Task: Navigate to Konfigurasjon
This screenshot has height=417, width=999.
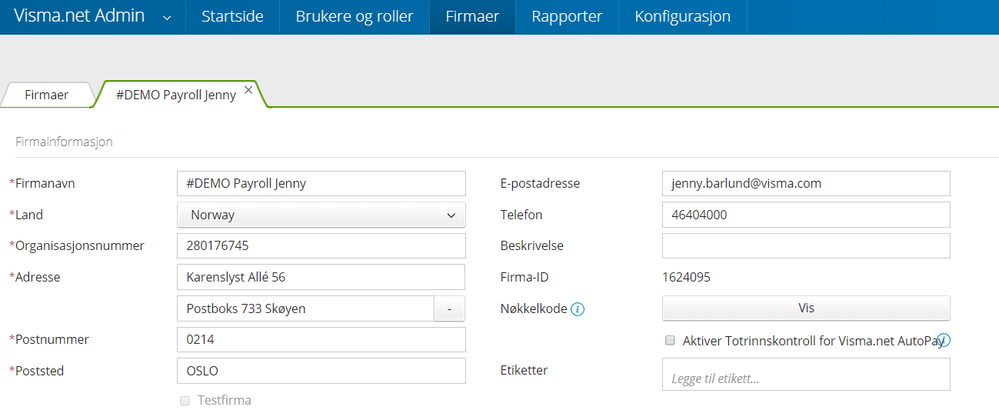Action: coord(682,17)
